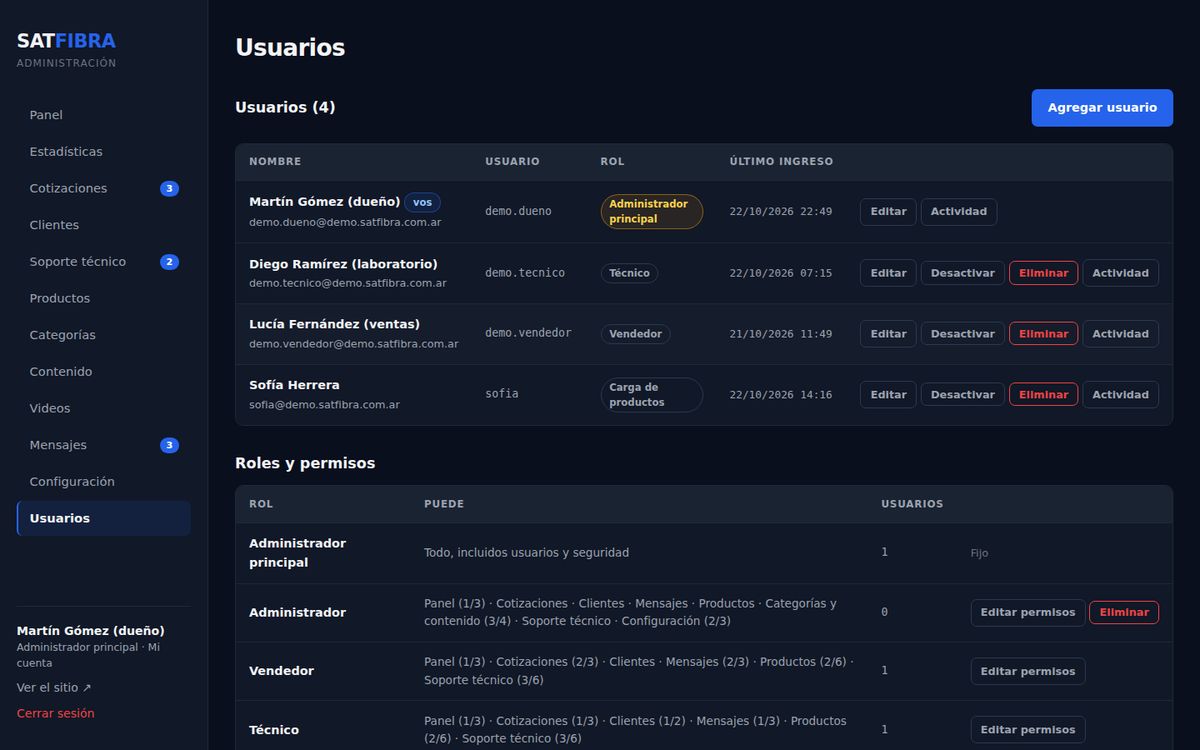The width and height of the screenshot is (1200, 750).
Task: Open the Panel section in the sidebar
Action: tap(103, 115)
